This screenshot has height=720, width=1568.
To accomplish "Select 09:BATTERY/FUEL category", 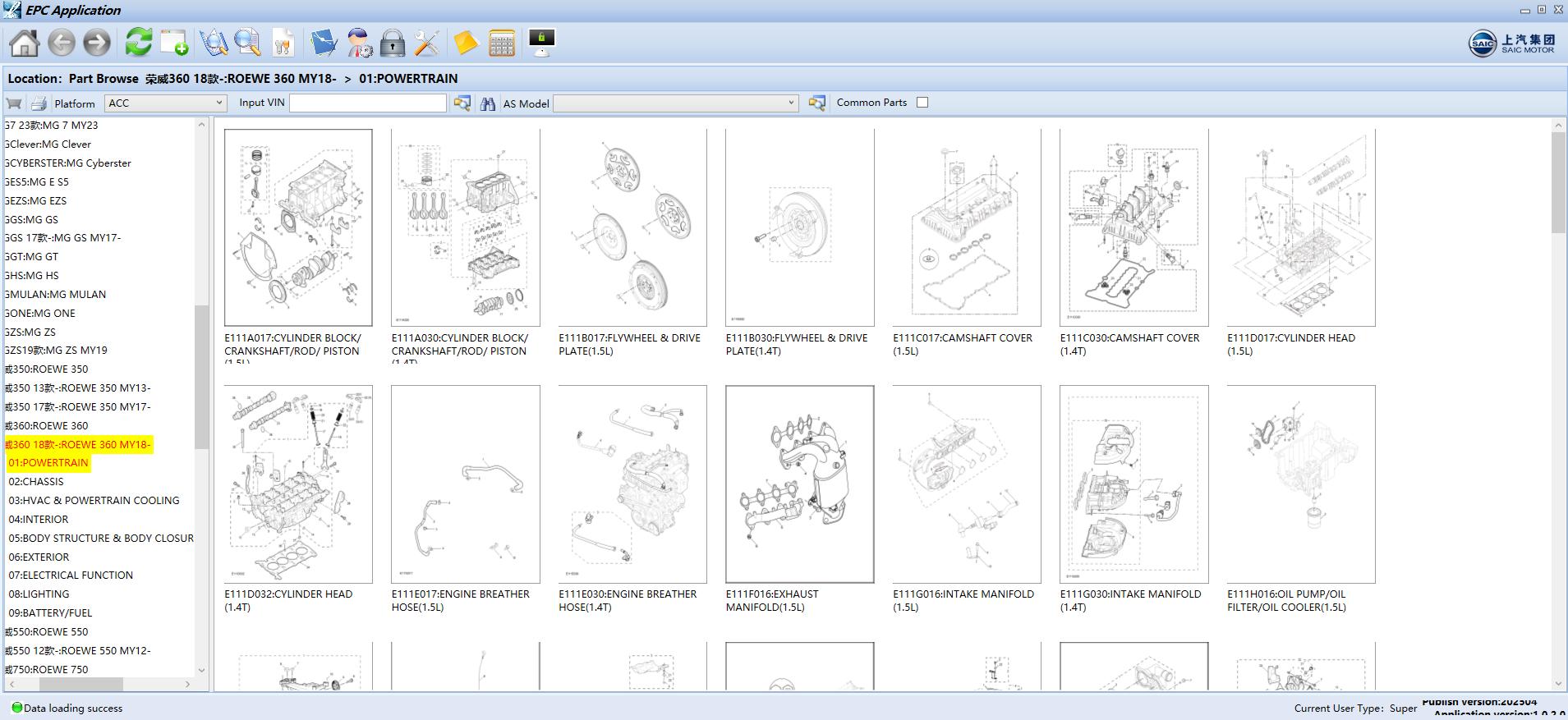I will pyautogui.click(x=50, y=613).
